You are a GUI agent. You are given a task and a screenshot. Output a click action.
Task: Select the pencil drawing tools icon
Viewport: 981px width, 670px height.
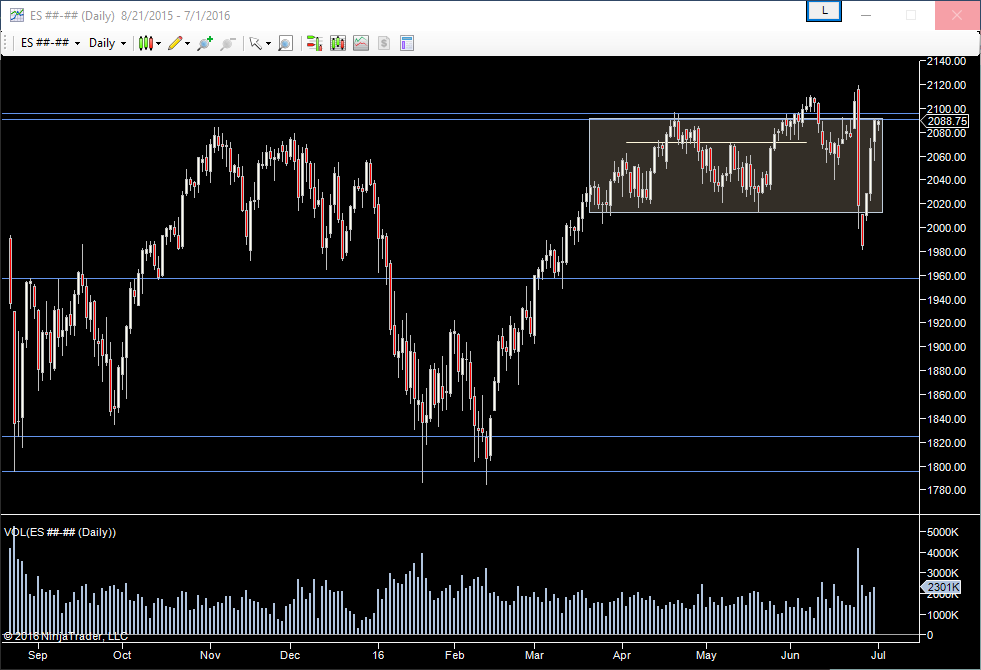[174, 43]
